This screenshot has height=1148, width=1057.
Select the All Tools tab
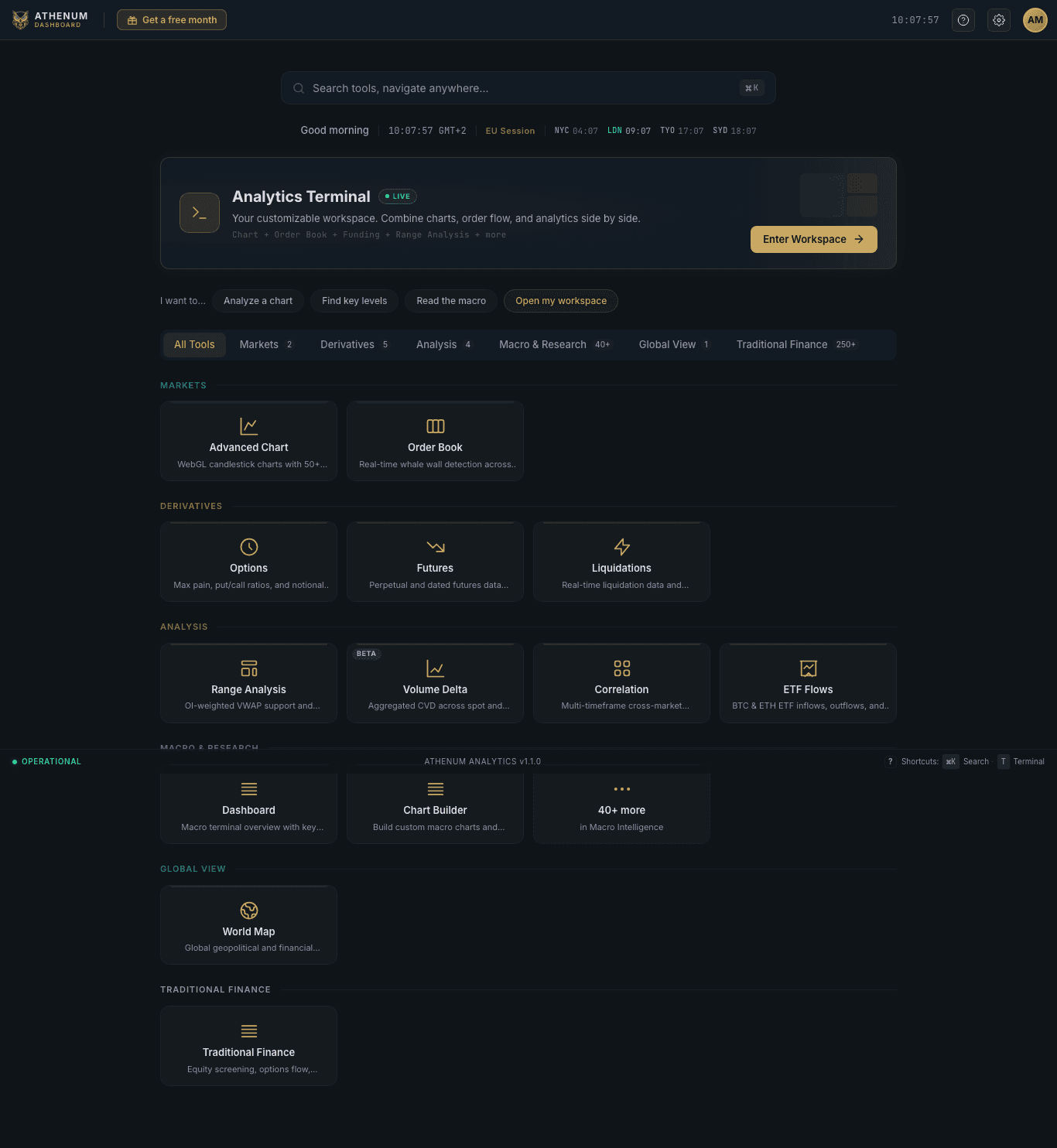click(194, 345)
